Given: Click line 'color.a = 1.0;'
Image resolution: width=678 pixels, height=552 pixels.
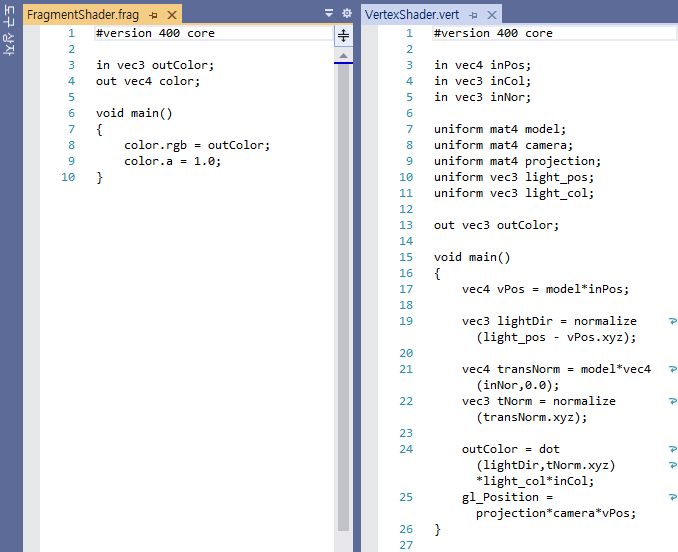Looking at the screenshot, I should tap(173, 161).
